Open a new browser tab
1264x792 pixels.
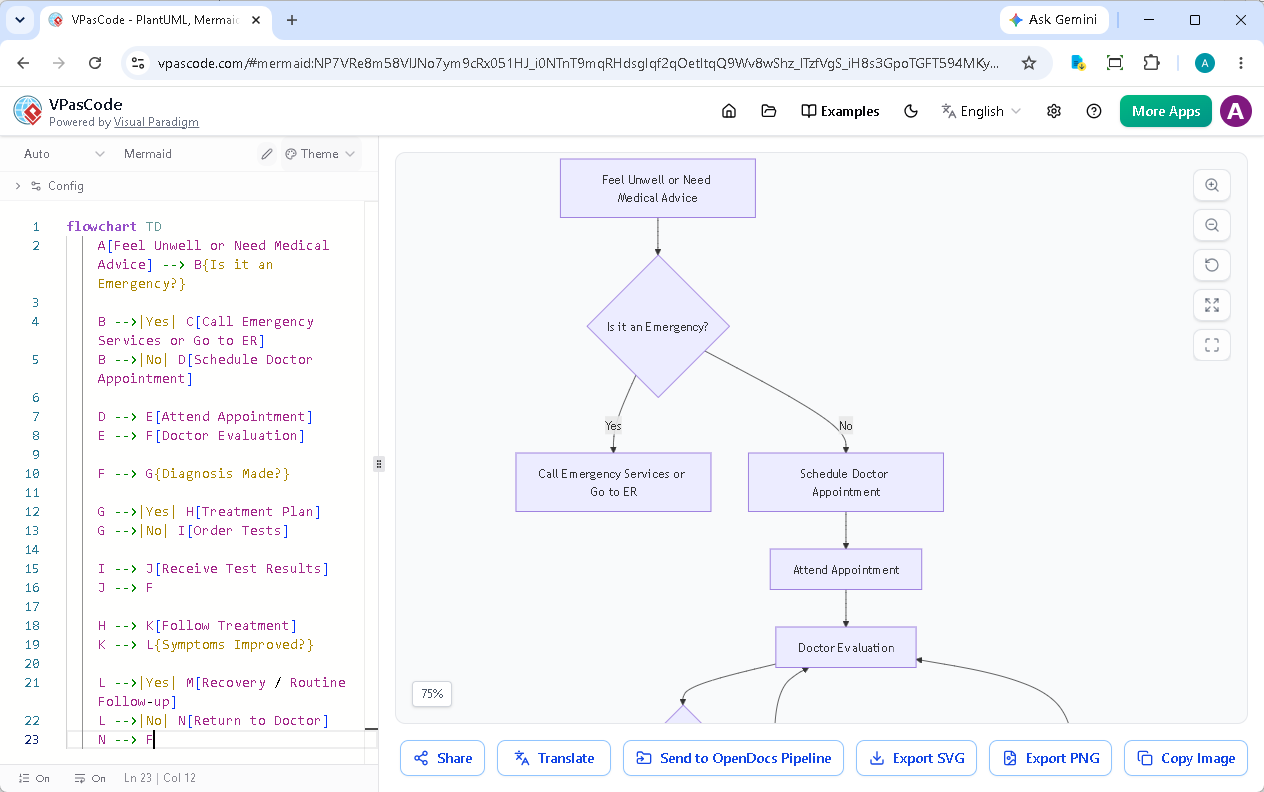pos(292,20)
